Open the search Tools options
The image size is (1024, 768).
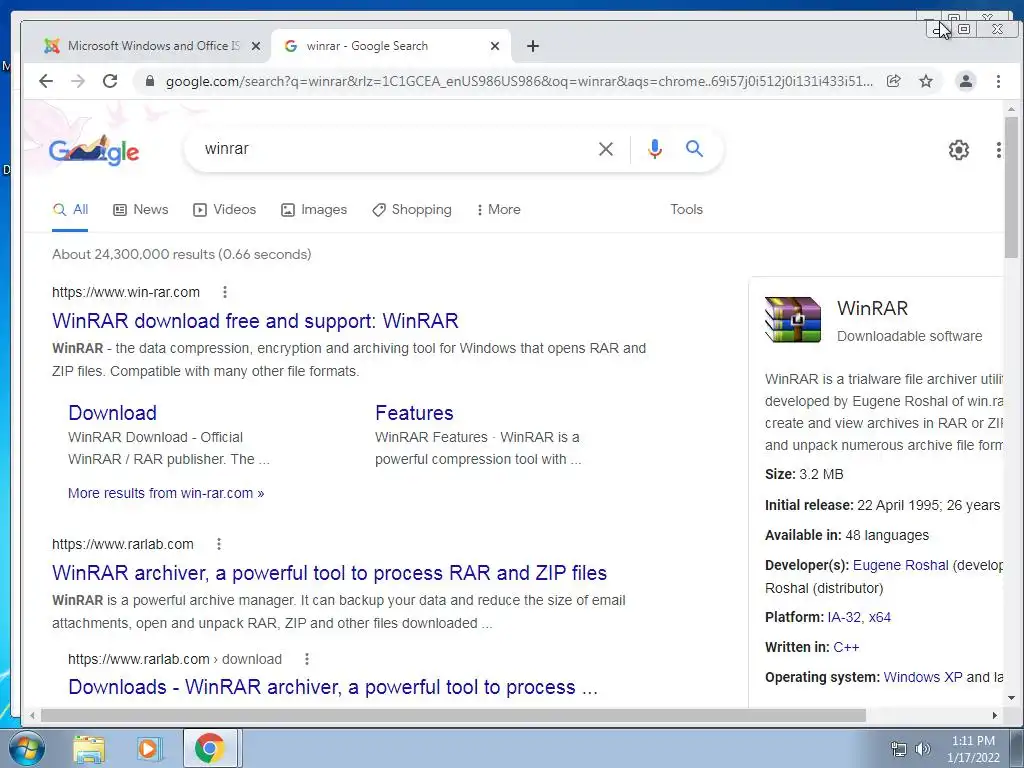click(686, 210)
